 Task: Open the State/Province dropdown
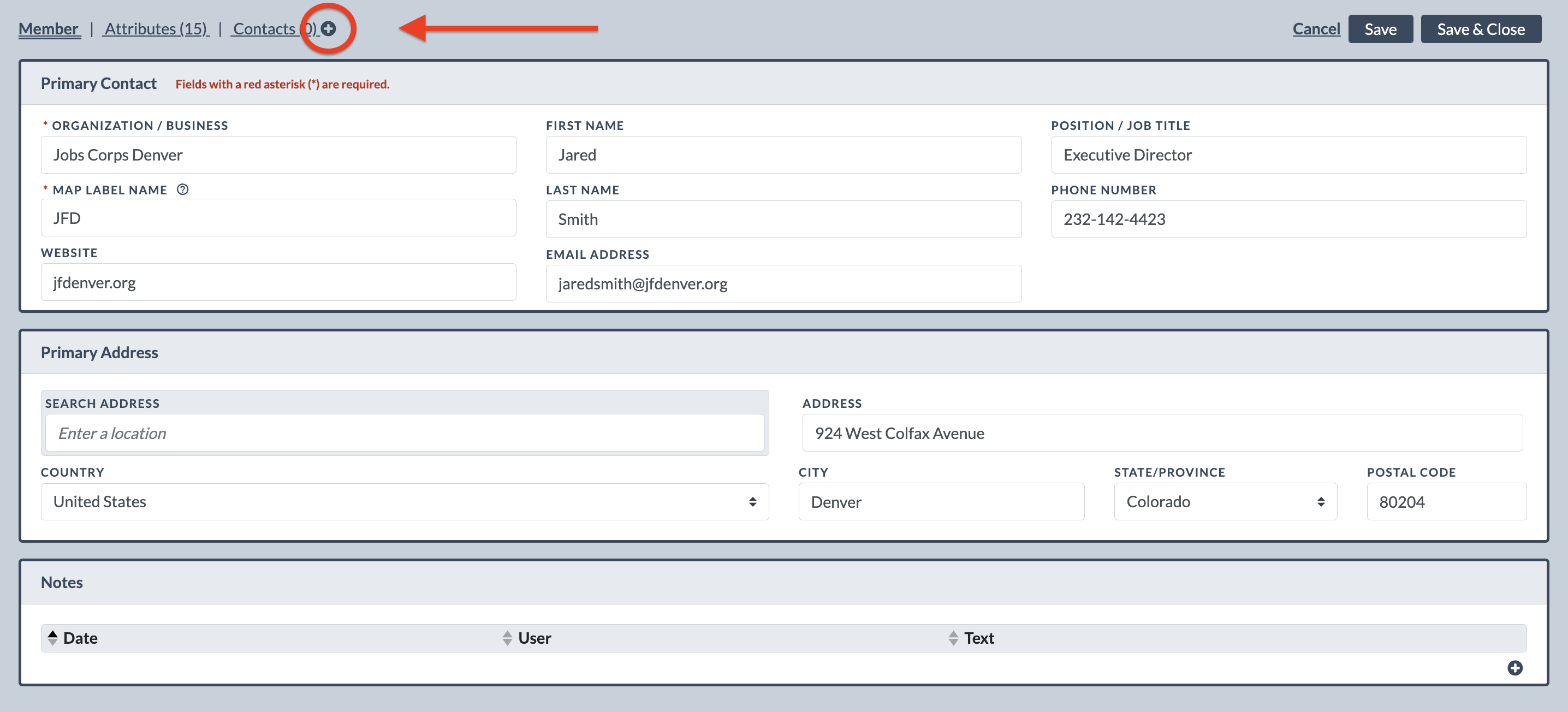pyautogui.click(x=1225, y=501)
